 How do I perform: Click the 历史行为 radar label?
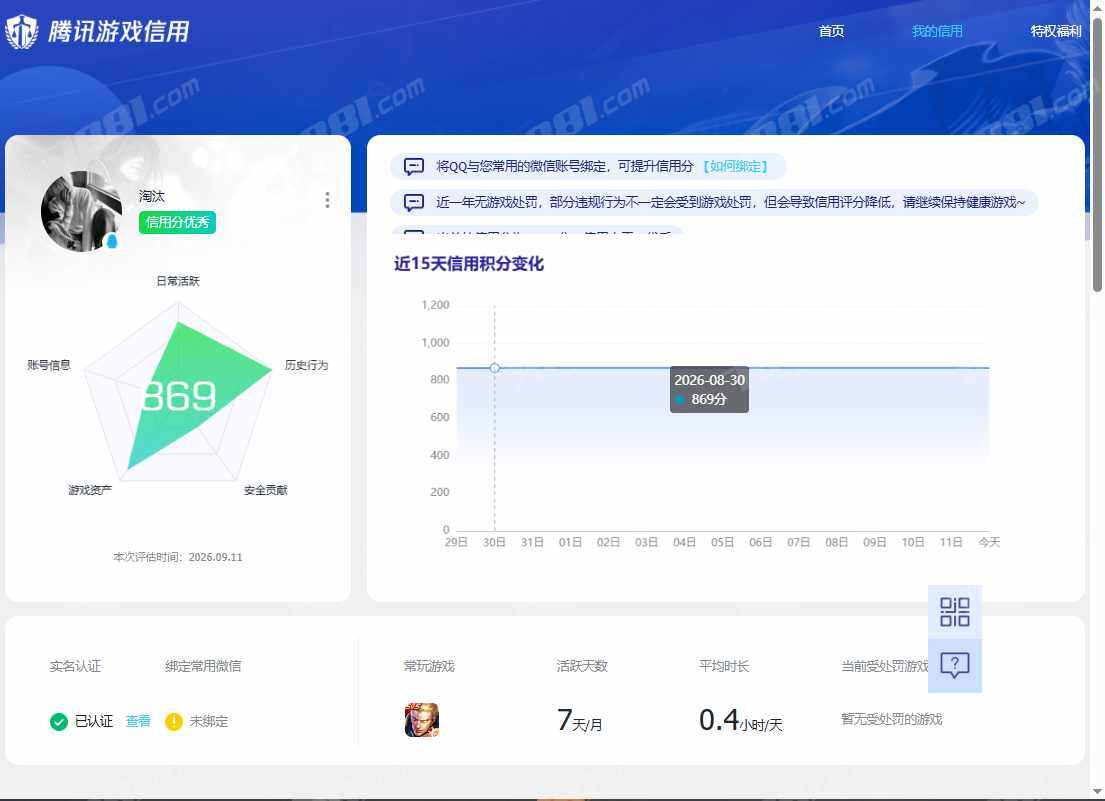pos(307,365)
